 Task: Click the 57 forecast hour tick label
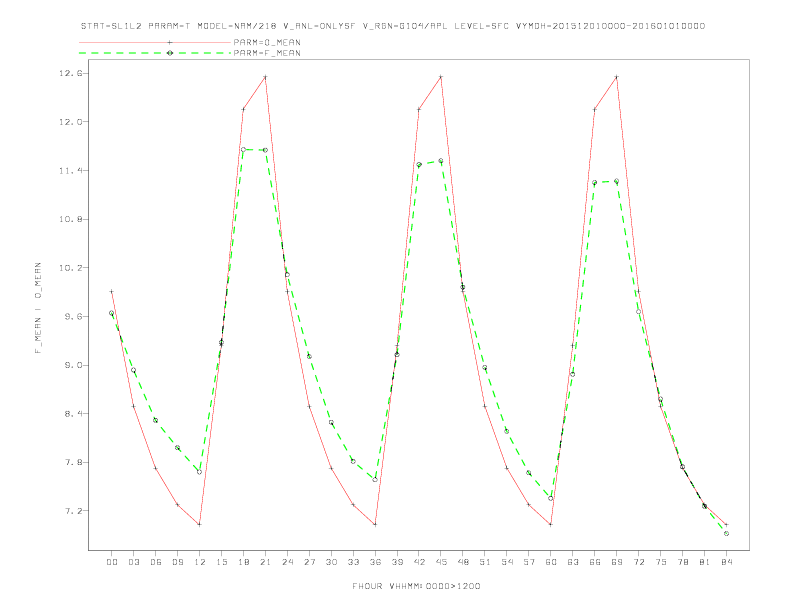coord(529,562)
